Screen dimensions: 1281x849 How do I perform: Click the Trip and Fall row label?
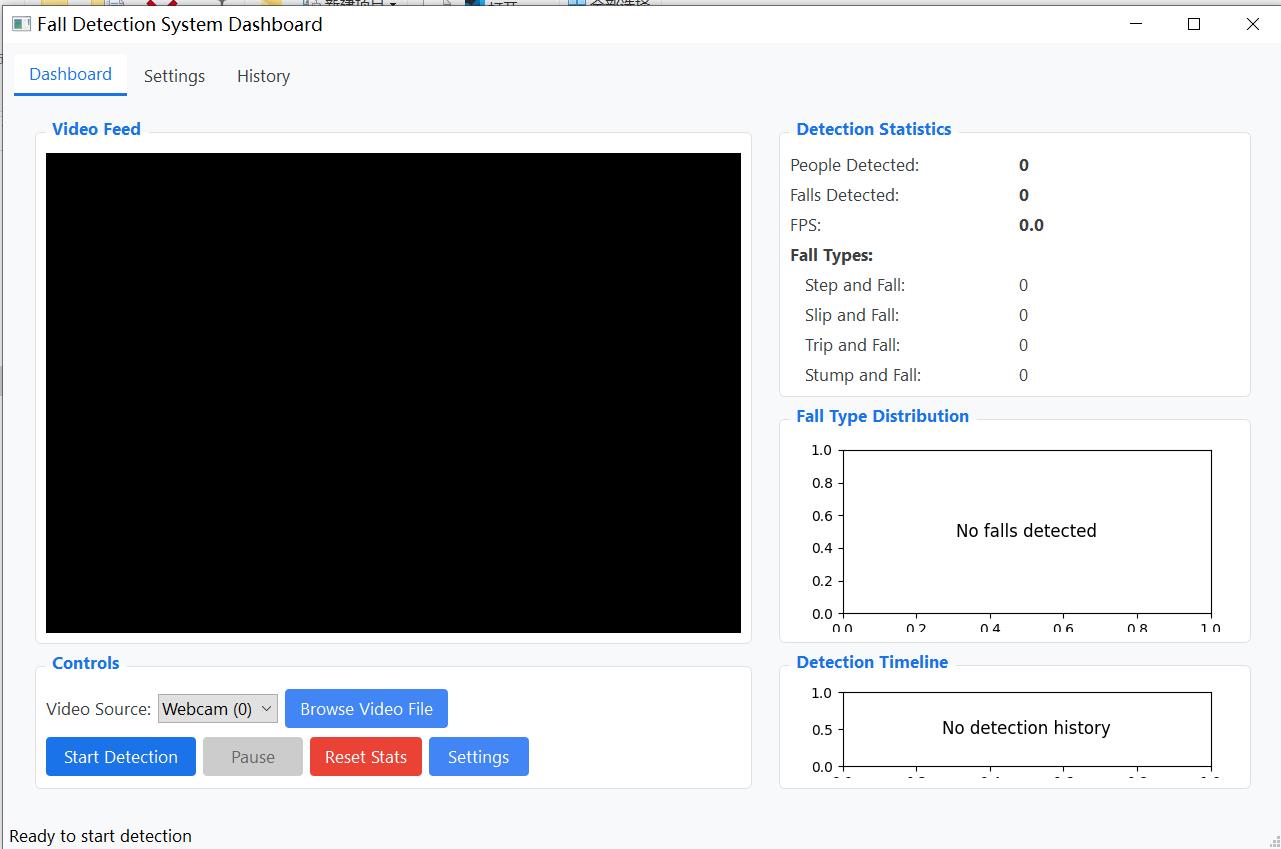tap(852, 345)
